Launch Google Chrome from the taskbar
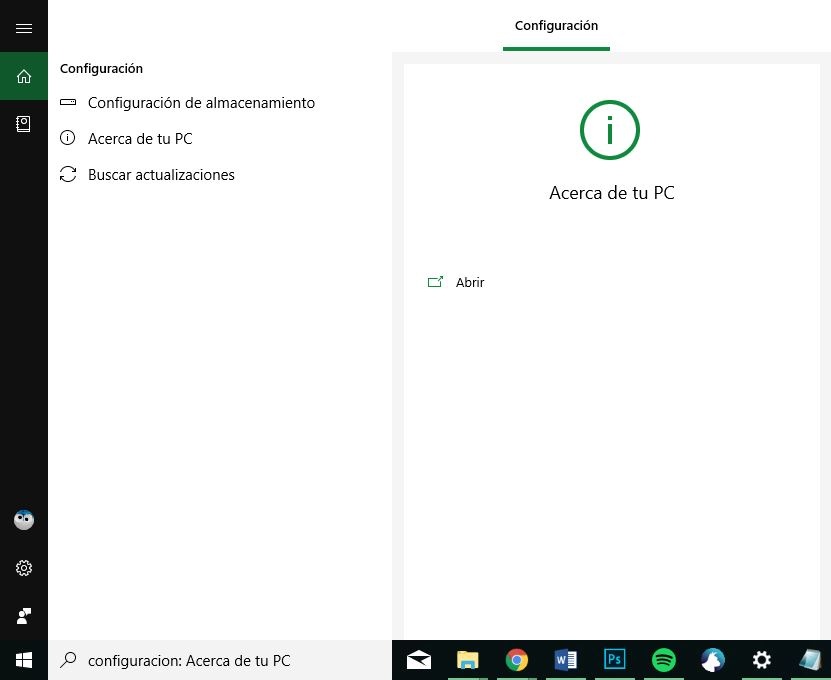 pyautogui.click(x=517, y=660)
